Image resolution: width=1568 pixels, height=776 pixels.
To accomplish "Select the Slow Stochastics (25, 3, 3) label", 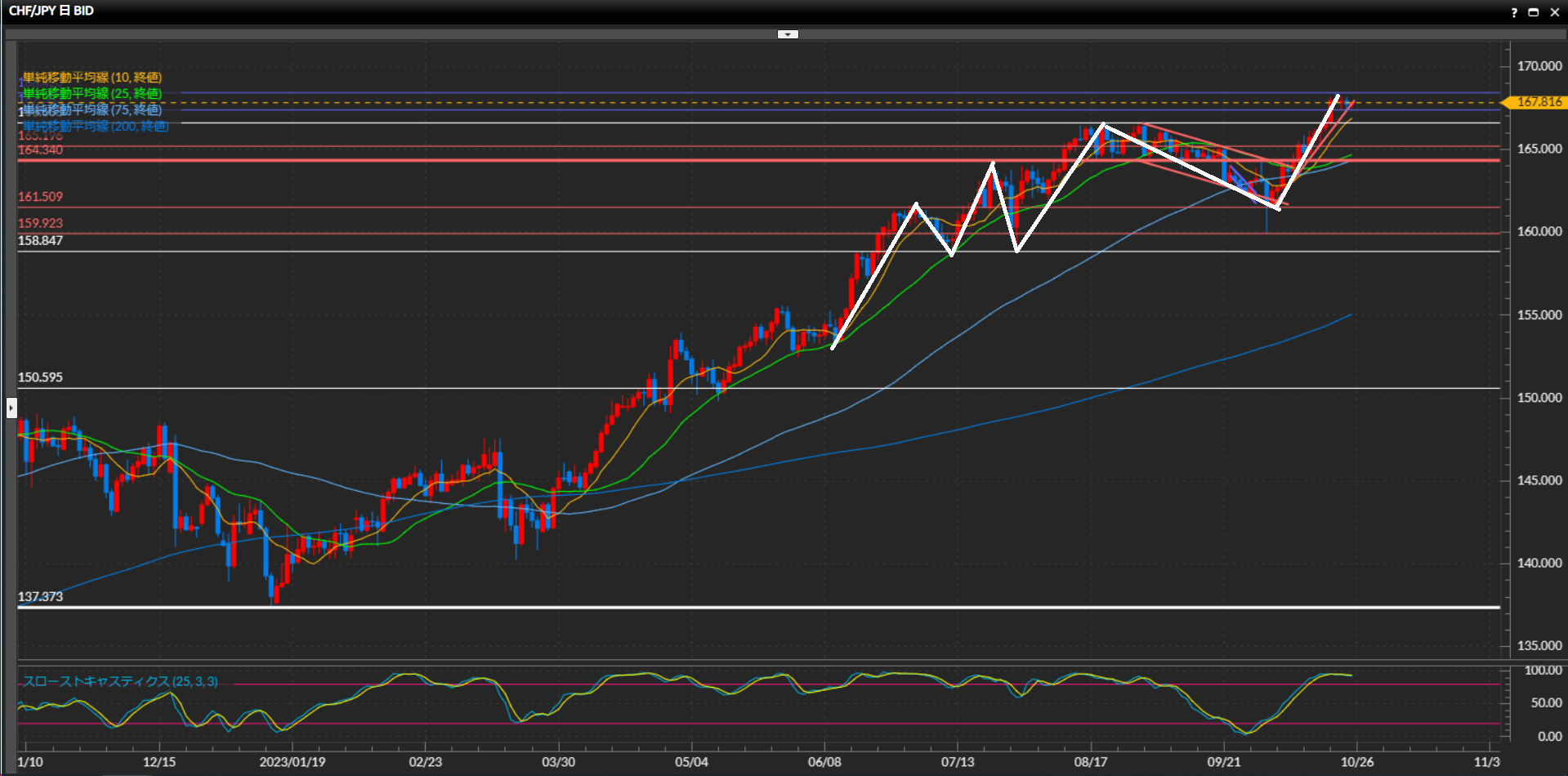I will (120, 681).
